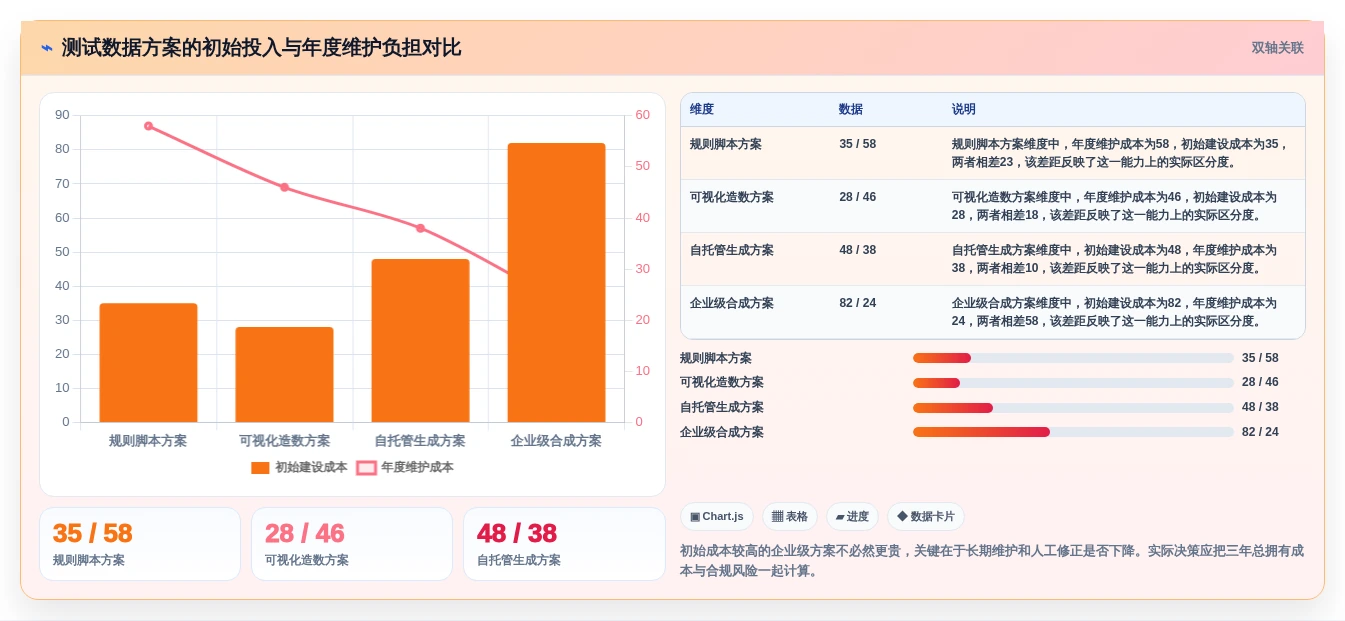This screenshot has height=621, width=1345.
Task: Click the pink legend swatch for 年度维护成本
Action: [366, 467]
